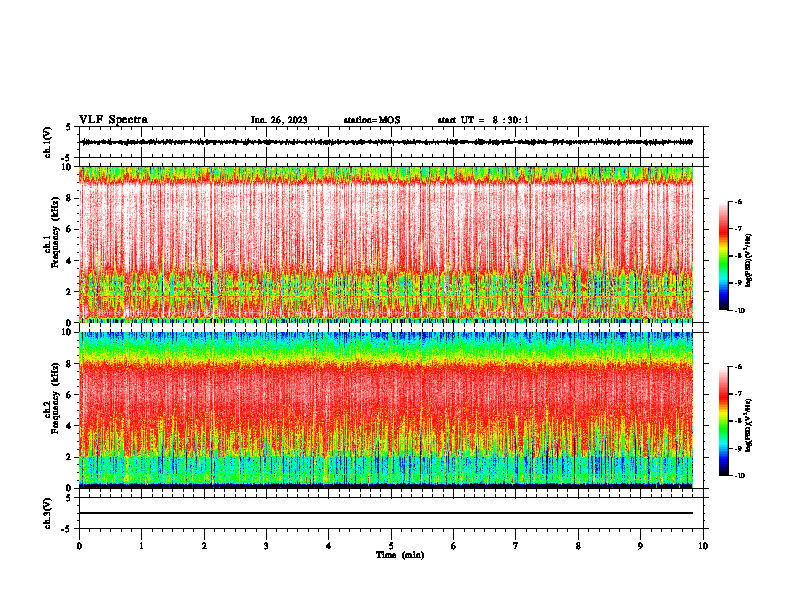Click the "ch.1(V)" axis label at top
The width and height of the screenshot is (792, 612).
[48, 142]
